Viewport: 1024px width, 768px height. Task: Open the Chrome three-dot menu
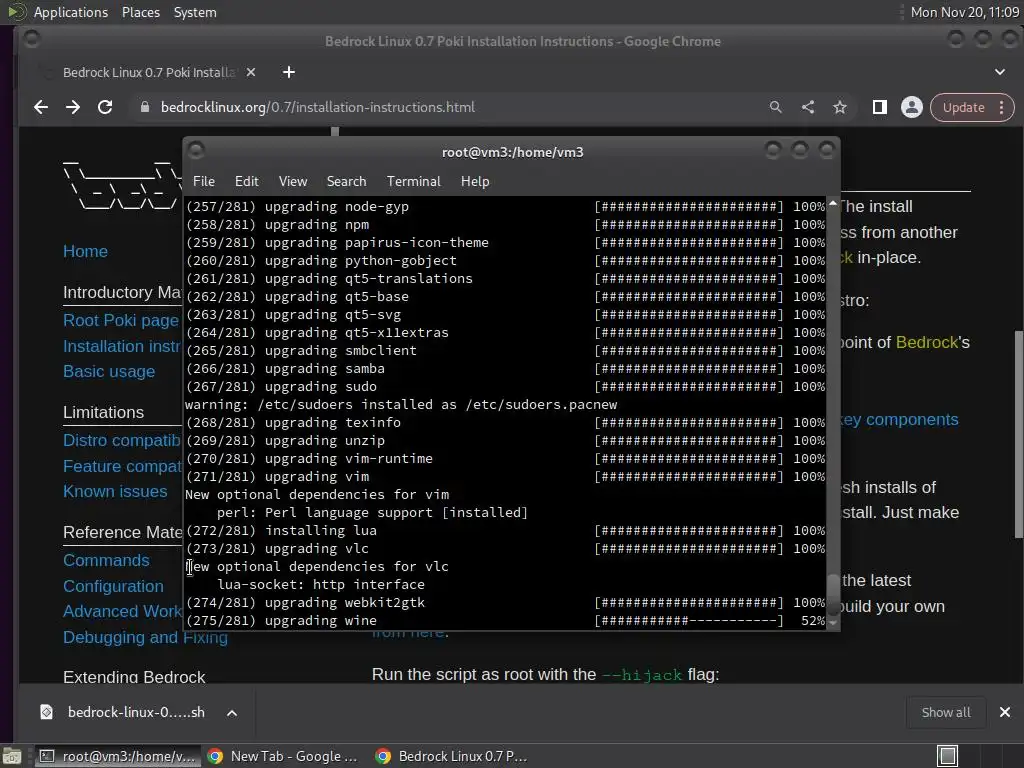click(x=1001, y=108)
